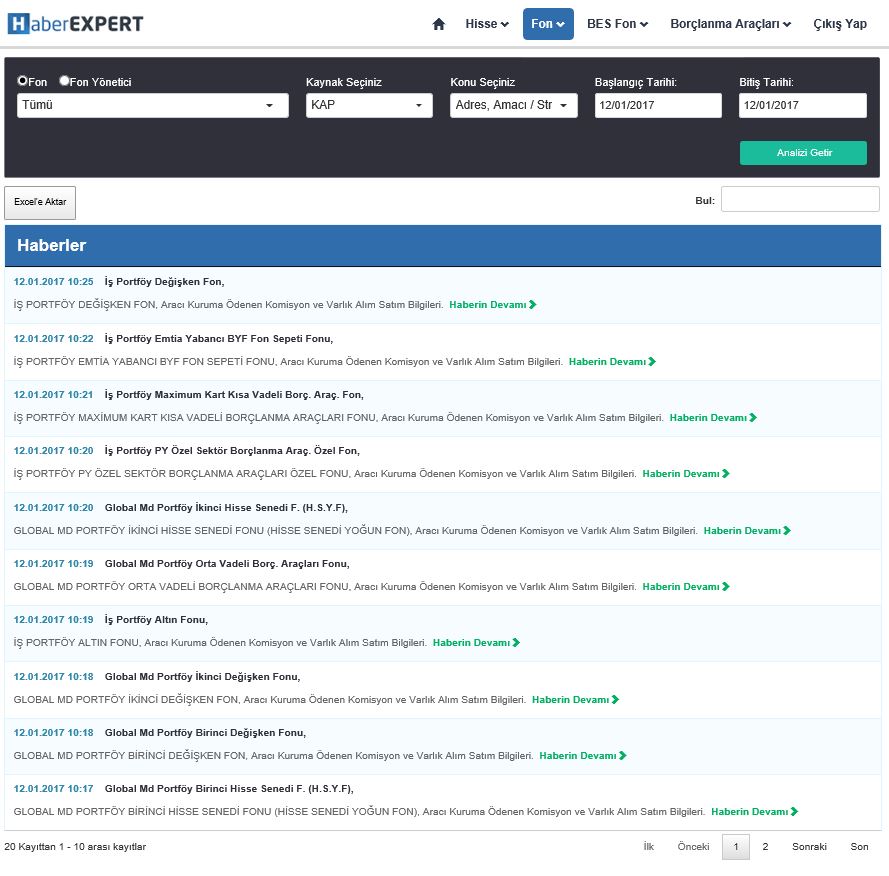Click the HaberEXPERT logo

pyautogui.click(x=75, y=24)
